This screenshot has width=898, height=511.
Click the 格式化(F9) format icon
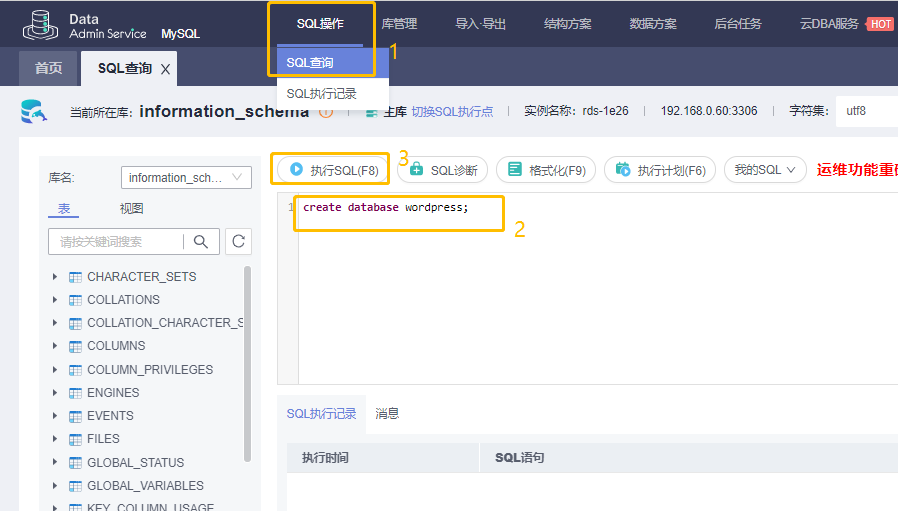coord(515,169)
